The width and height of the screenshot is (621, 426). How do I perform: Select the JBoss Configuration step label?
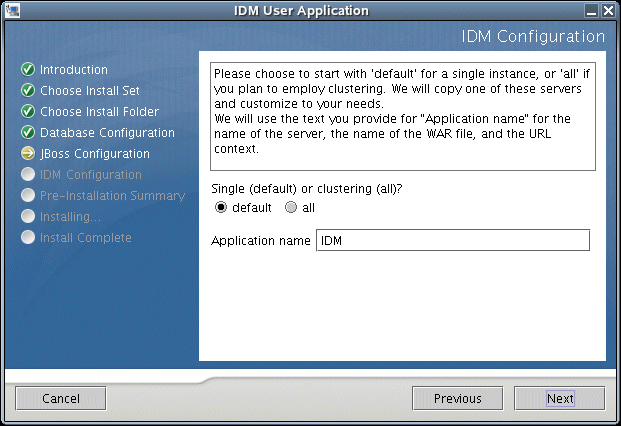95,154
